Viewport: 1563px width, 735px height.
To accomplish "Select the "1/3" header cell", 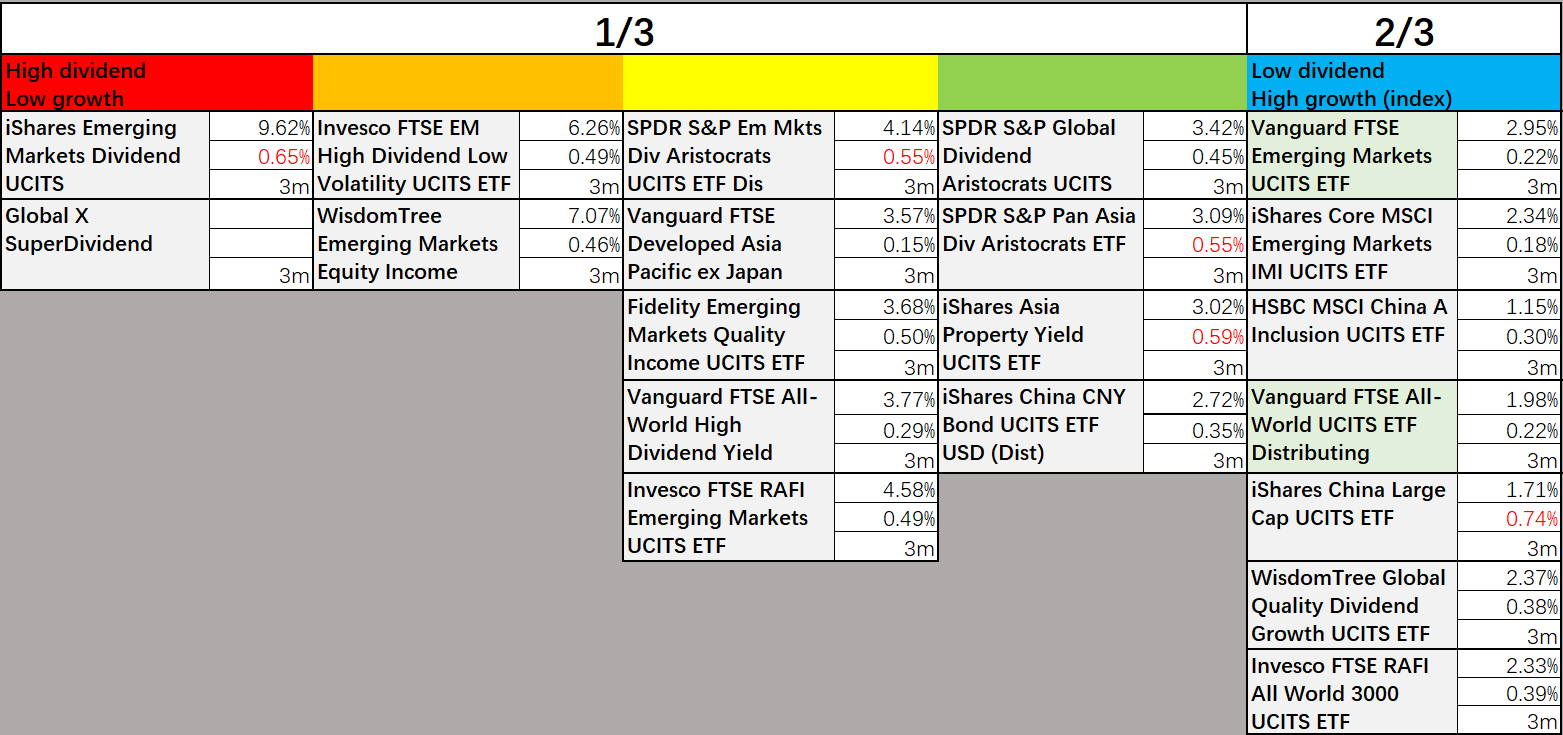I will pyautogui.click(x=624, y=30).
